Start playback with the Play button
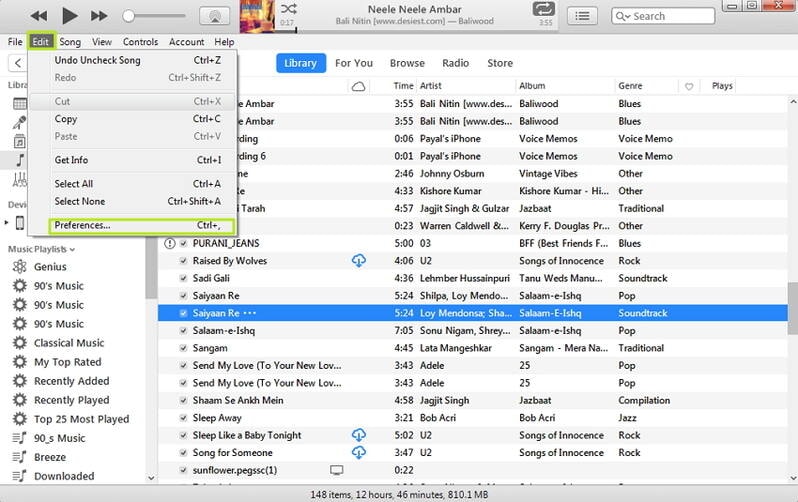 69,16
